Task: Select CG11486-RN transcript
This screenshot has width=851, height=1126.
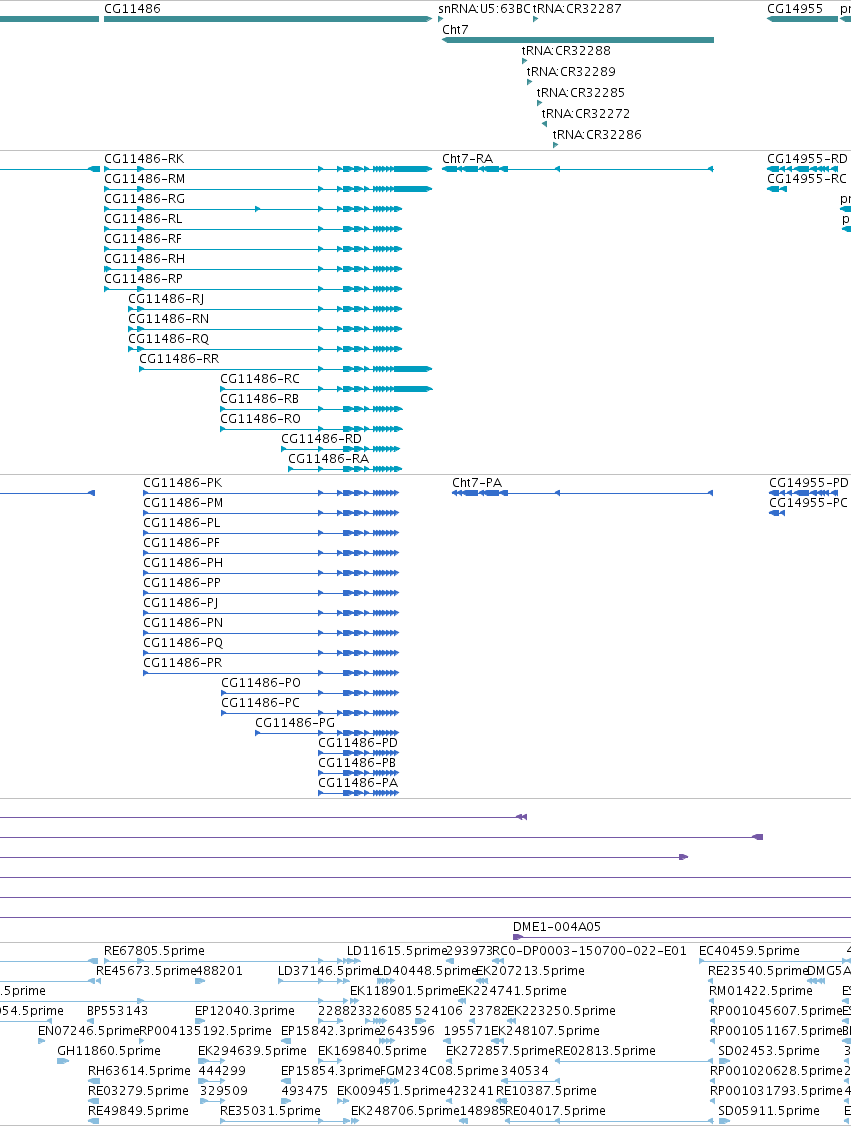Action: [169, 319]
